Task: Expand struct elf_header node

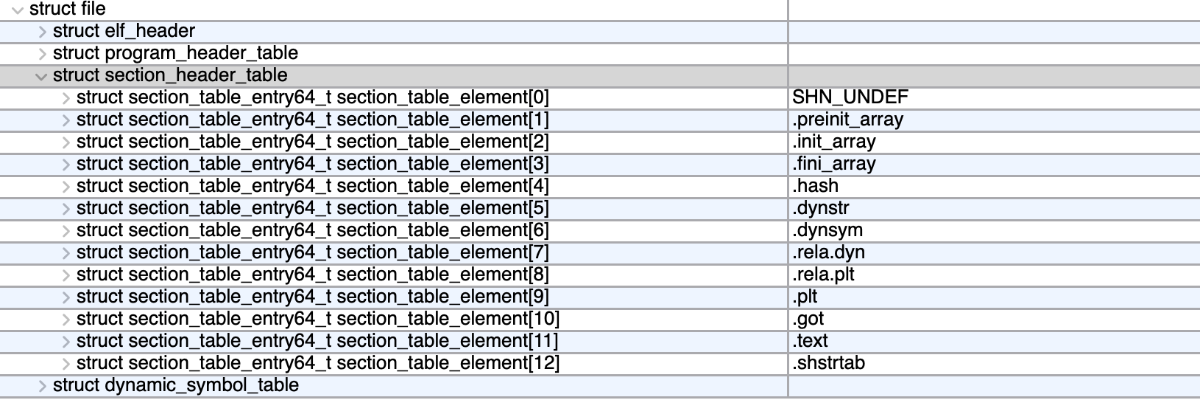Action: [42, 31]
